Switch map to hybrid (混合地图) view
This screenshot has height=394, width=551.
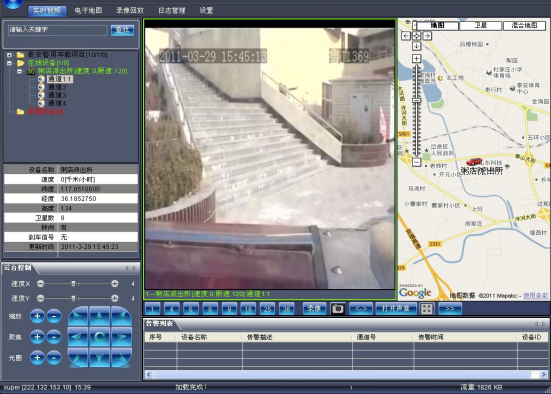point(524,25)
